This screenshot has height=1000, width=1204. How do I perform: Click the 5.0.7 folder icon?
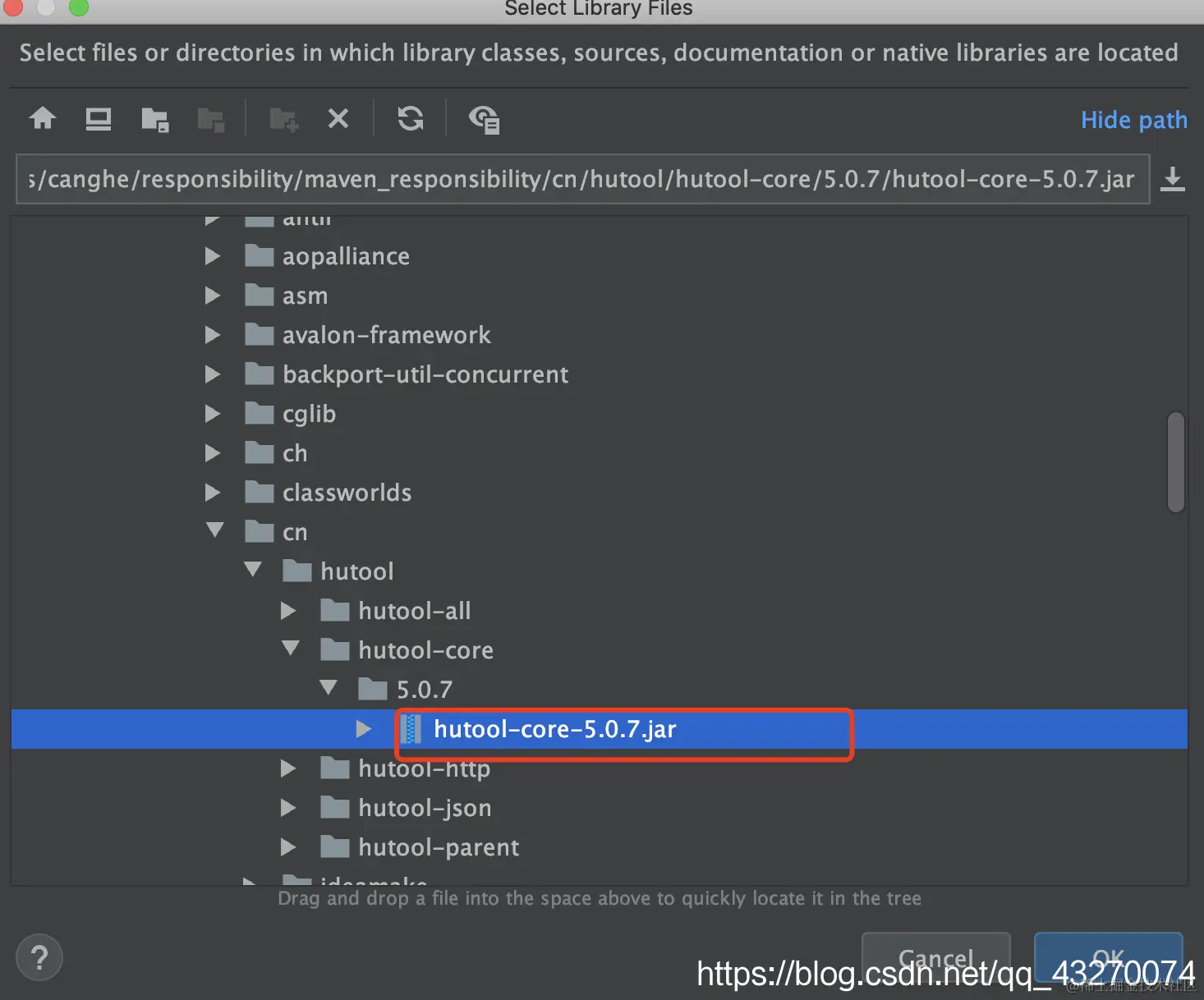click(373, 689)
